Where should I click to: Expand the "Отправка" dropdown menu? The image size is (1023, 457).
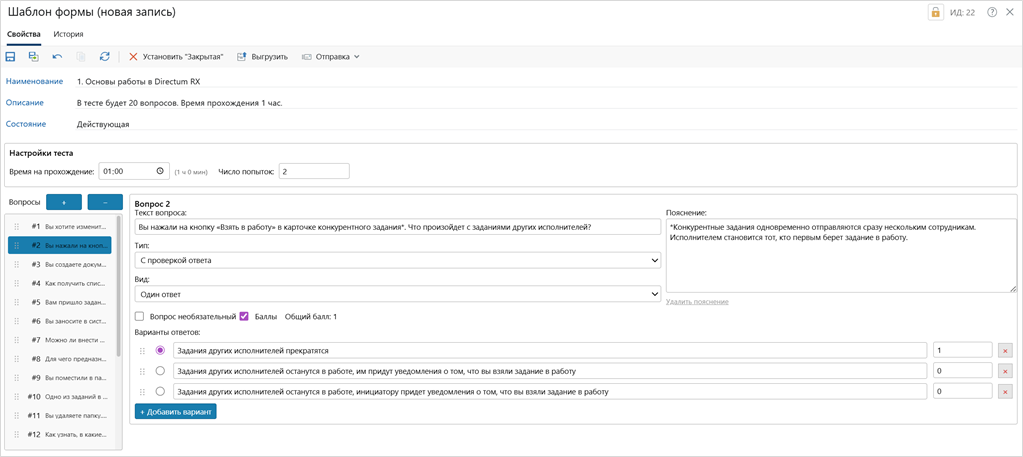pos(332,57)
